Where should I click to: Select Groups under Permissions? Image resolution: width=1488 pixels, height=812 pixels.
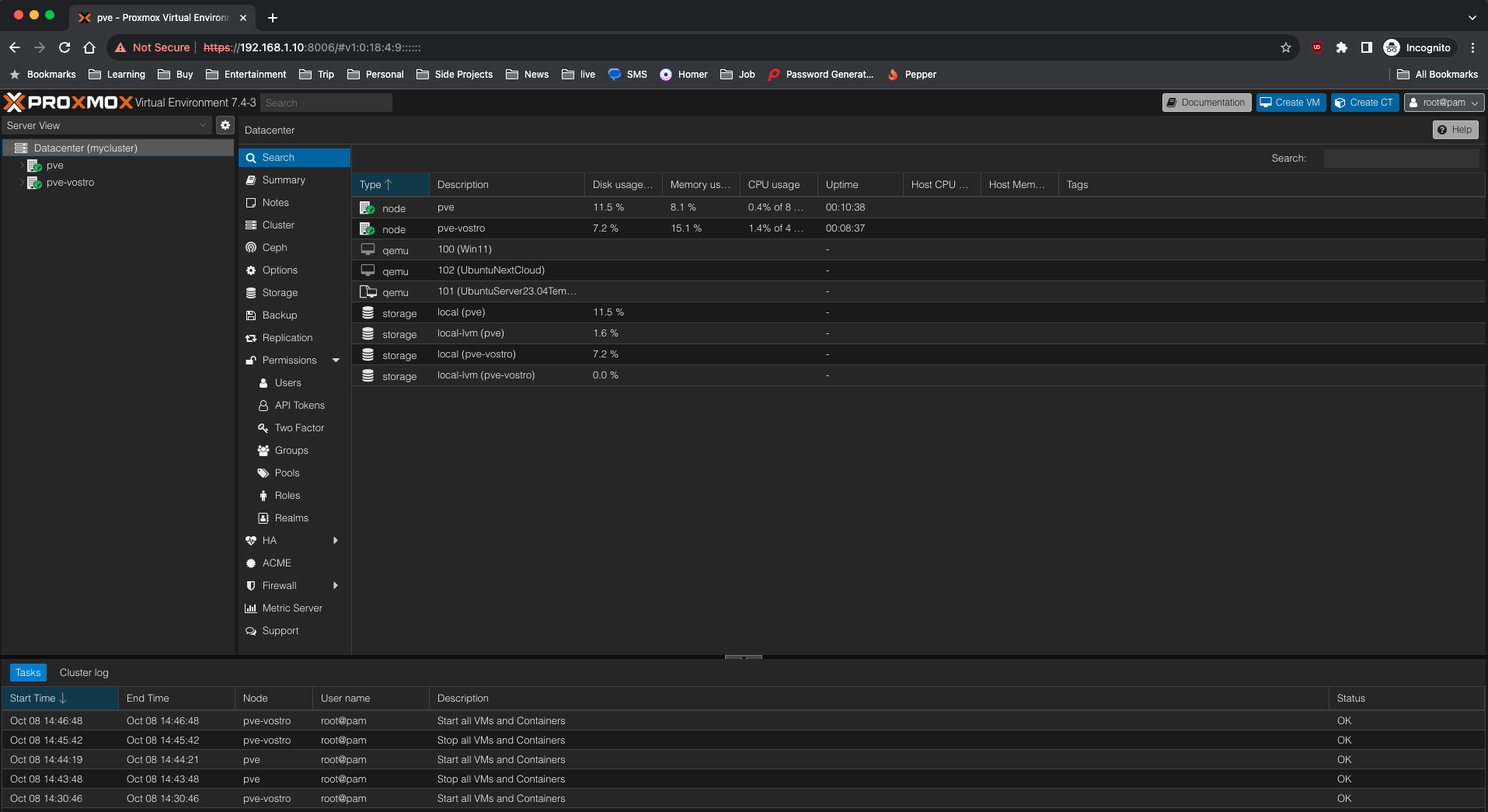294,450
